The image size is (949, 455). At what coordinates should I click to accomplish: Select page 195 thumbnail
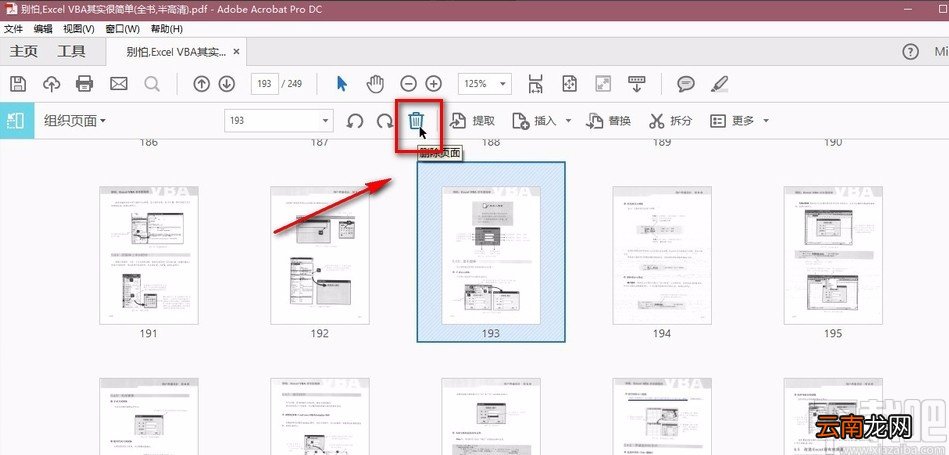click(833, 255)
